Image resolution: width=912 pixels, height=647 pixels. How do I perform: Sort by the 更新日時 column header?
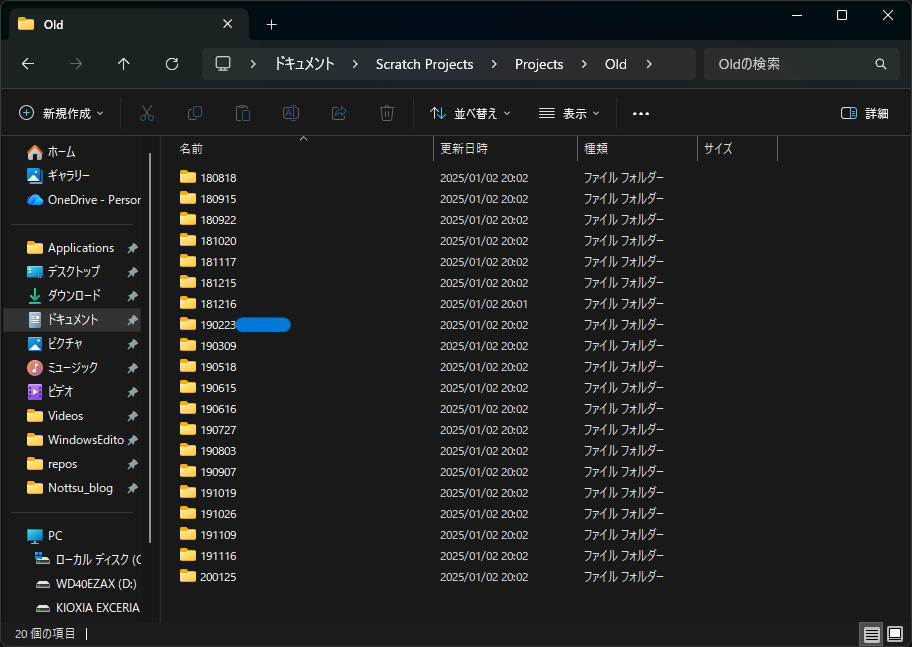tap(464, 148)
